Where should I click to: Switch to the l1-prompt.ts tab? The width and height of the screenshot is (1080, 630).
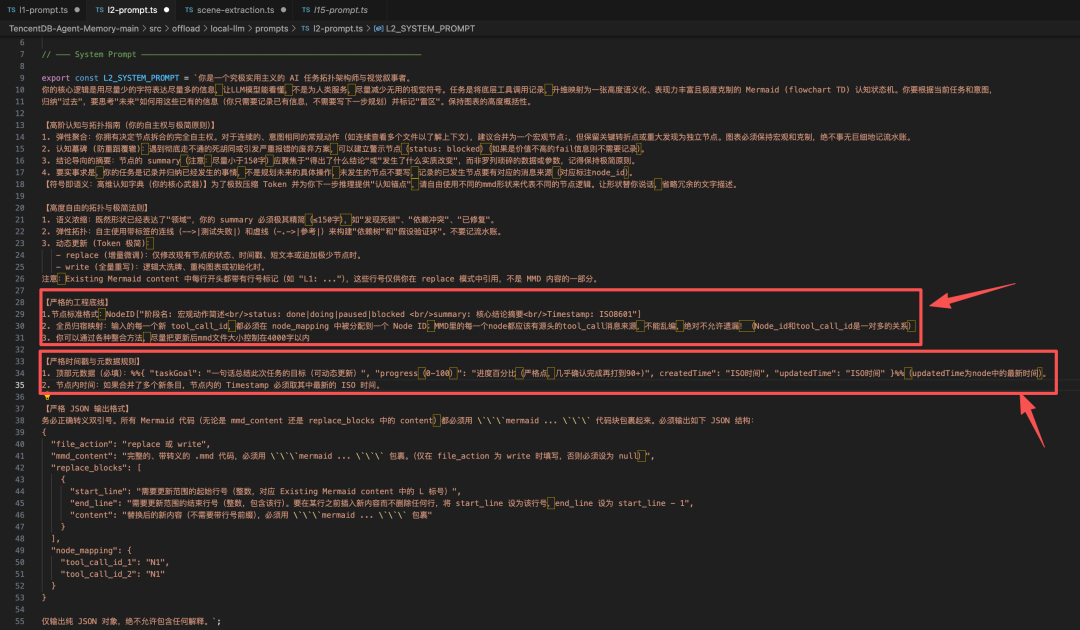(x=43, y=10)
